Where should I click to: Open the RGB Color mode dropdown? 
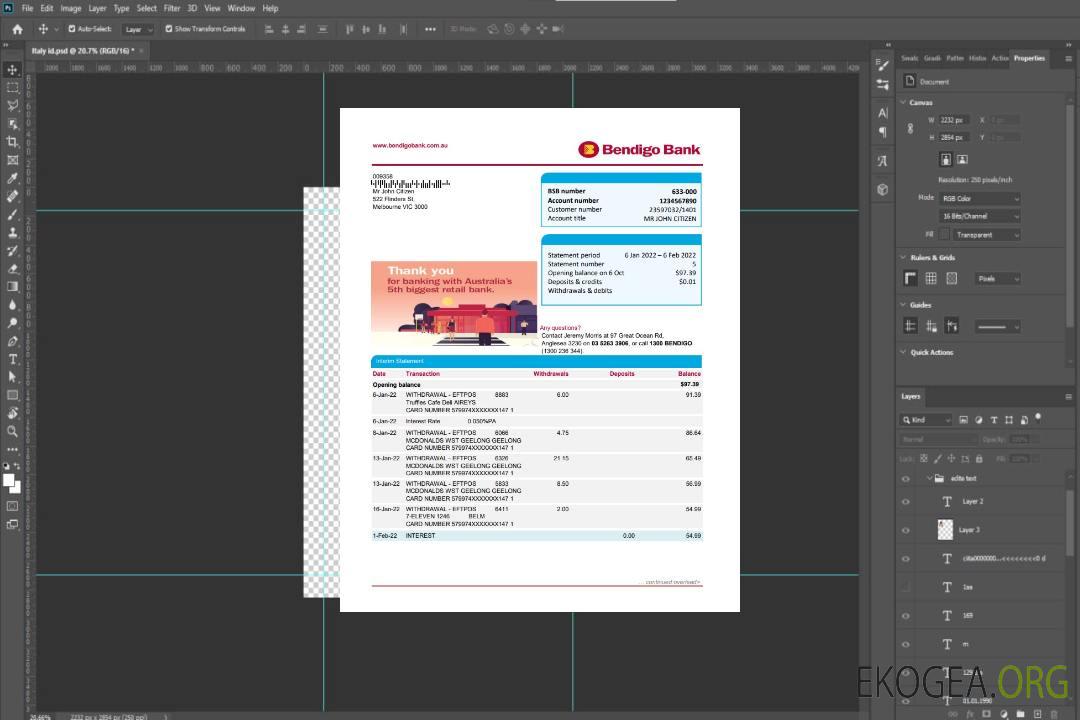(979, 198)
